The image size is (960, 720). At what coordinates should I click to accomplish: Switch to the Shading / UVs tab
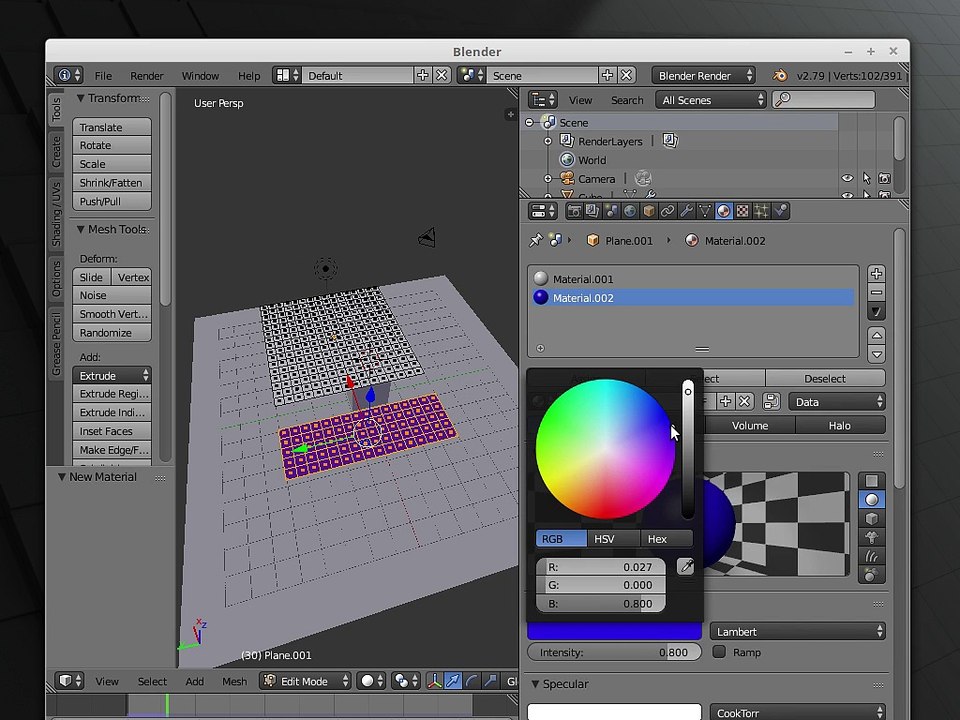56,214
